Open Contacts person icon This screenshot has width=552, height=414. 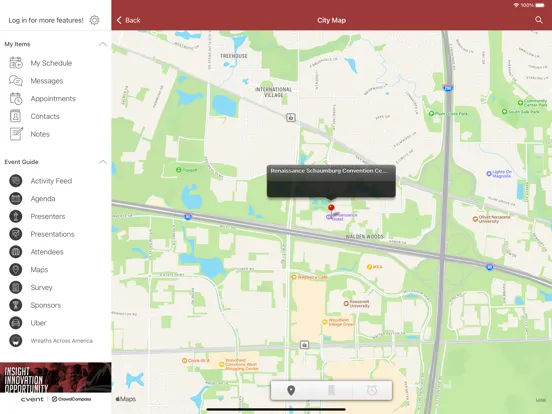pyautogui.click(x=15, y=116)
